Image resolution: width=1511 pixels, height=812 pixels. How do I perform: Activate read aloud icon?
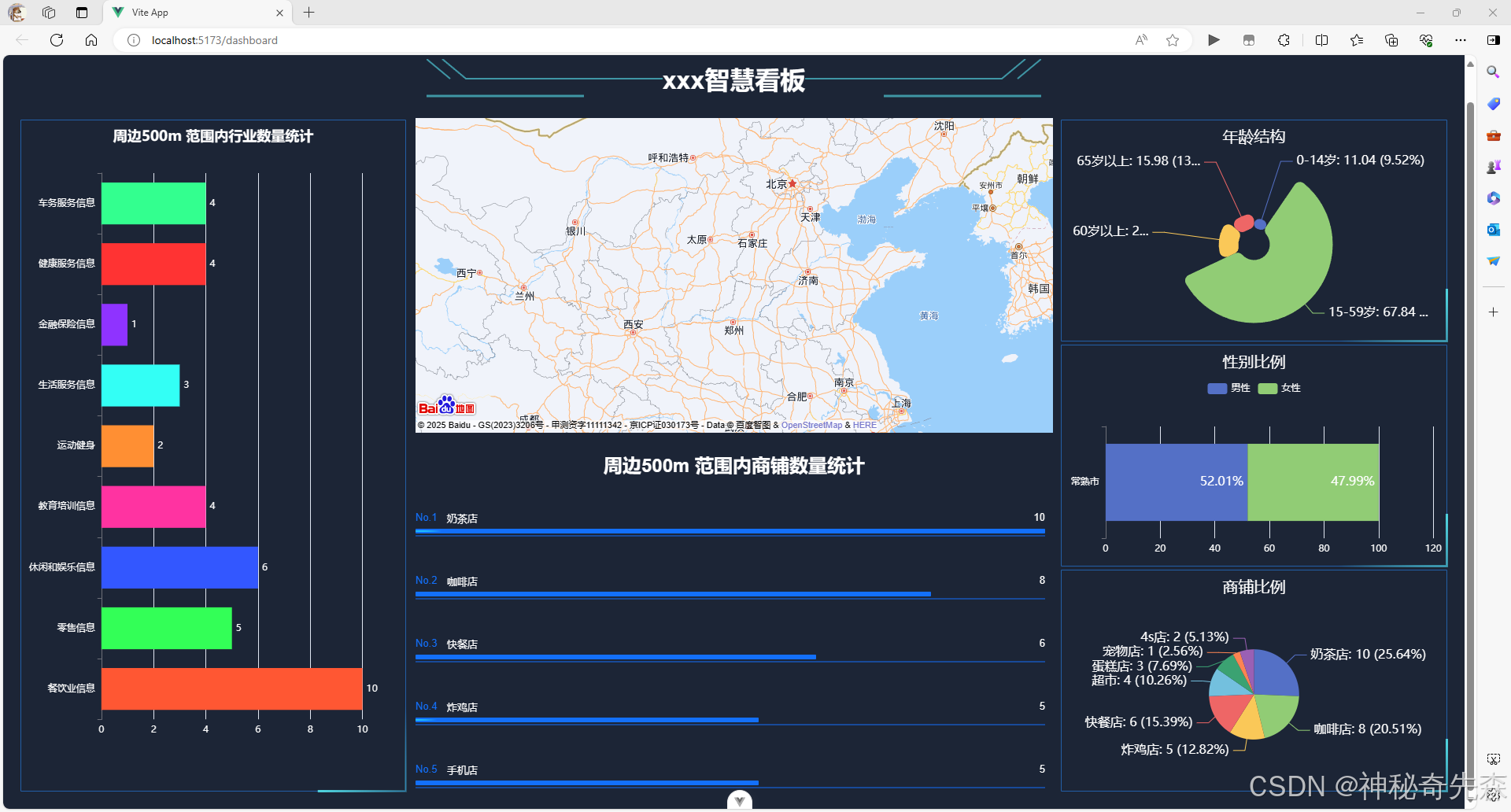1141,40
